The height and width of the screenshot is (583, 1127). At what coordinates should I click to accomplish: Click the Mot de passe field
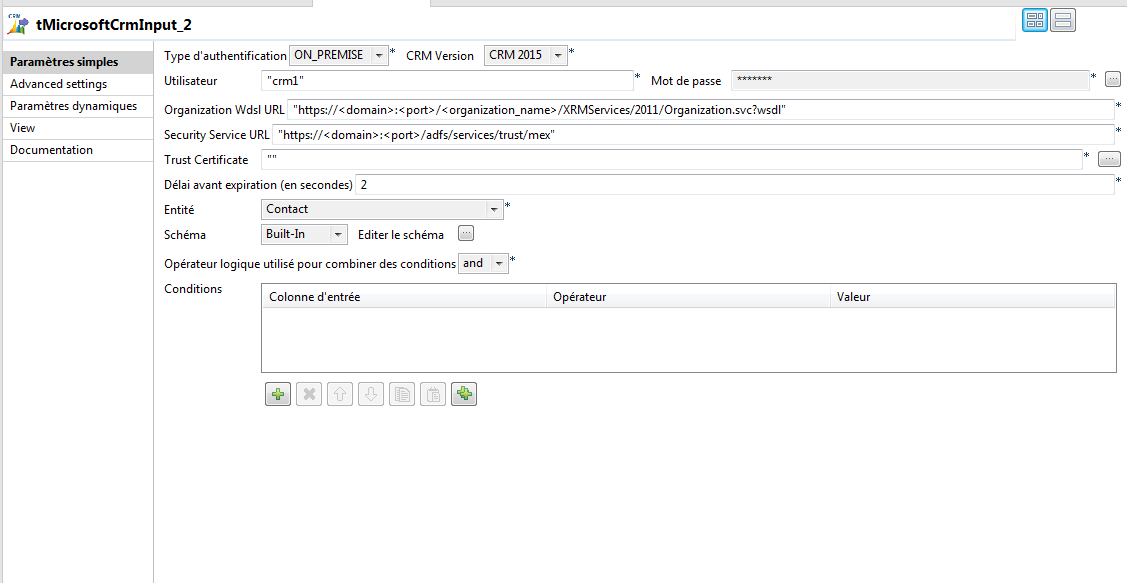(x=910, y=80)
